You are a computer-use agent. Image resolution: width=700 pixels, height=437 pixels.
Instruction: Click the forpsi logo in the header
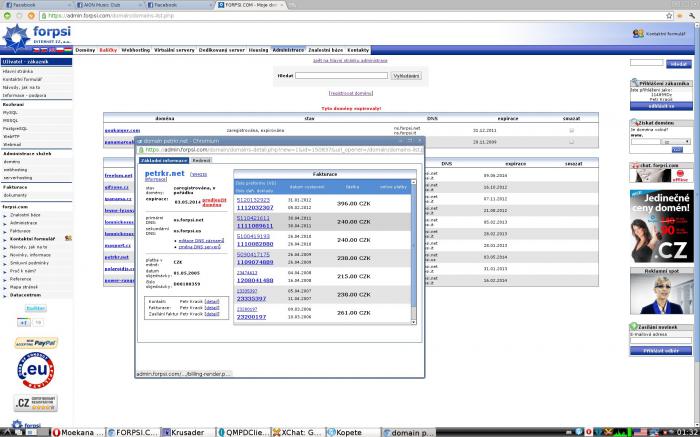(x=37, y=37)
